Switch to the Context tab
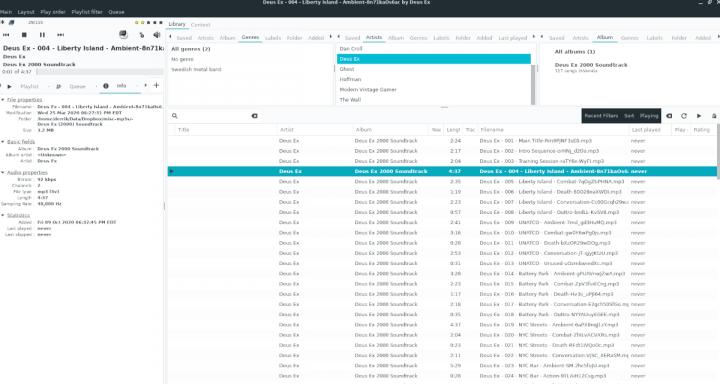This screenshot has height=384, width=720. (x=200, y=25)
